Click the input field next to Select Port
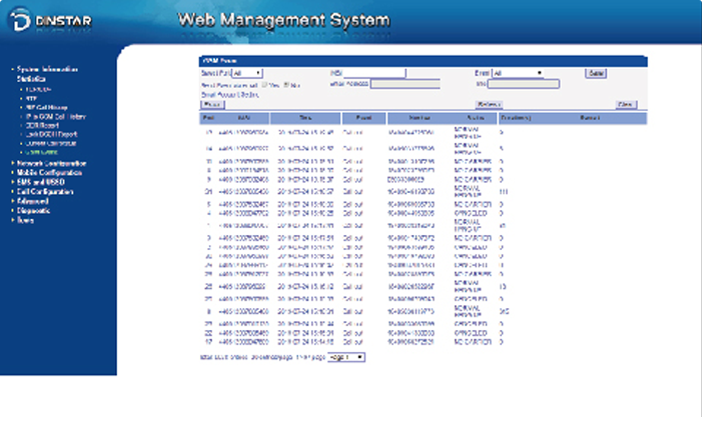Image resolution: width=702 pixels, height=429 pixels. 374,73
